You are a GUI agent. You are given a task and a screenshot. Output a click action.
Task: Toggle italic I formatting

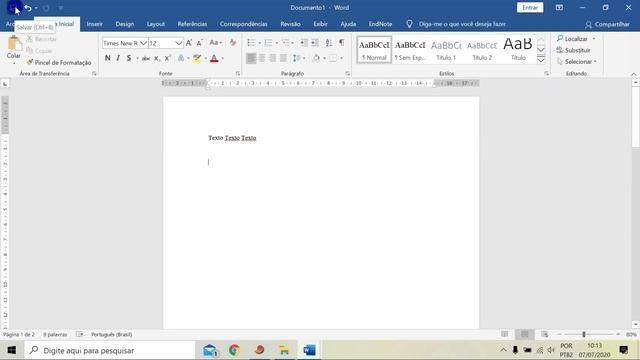(x=118, y=58)
